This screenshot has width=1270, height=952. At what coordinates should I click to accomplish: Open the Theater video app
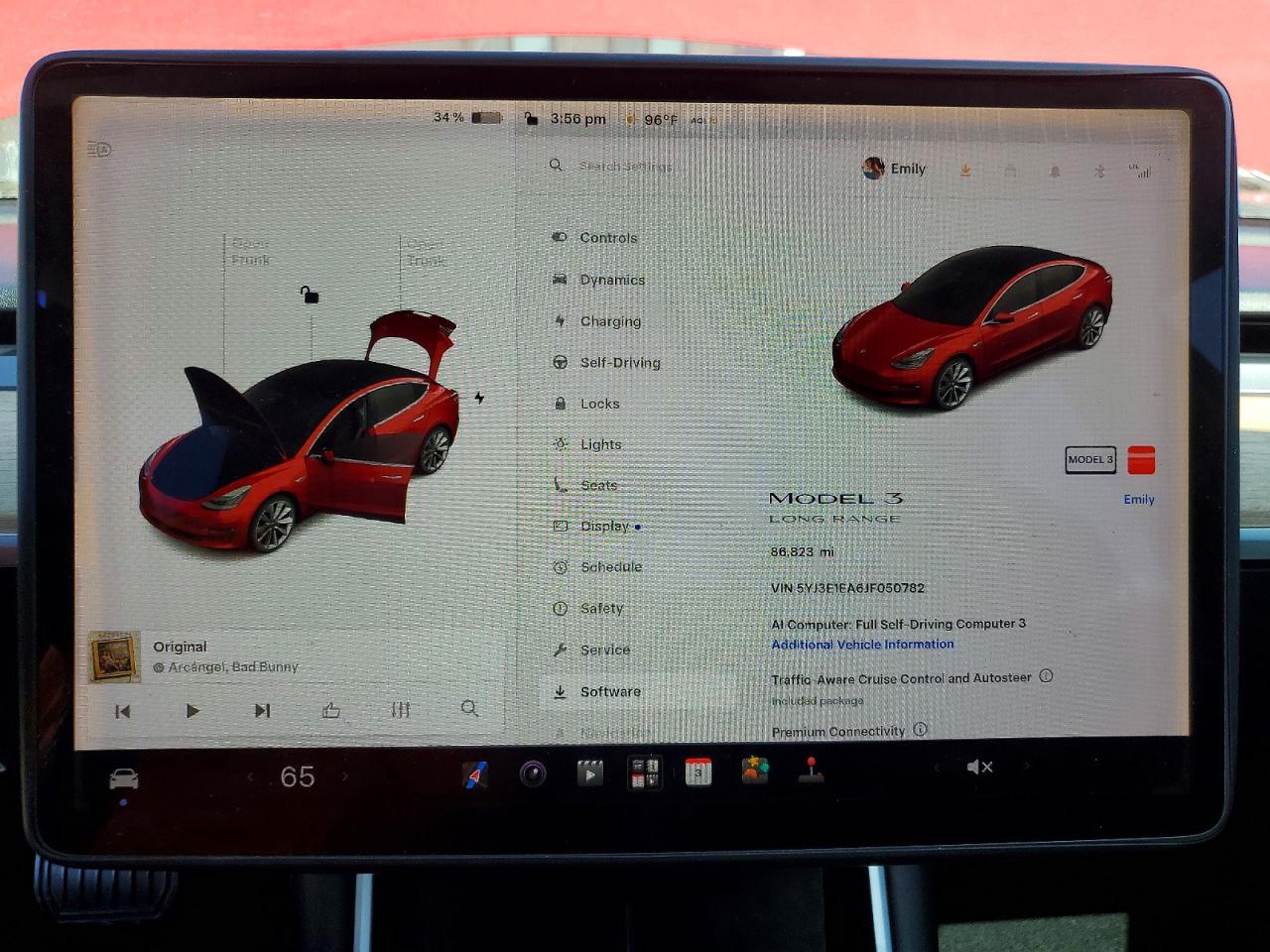click(590, 773)
